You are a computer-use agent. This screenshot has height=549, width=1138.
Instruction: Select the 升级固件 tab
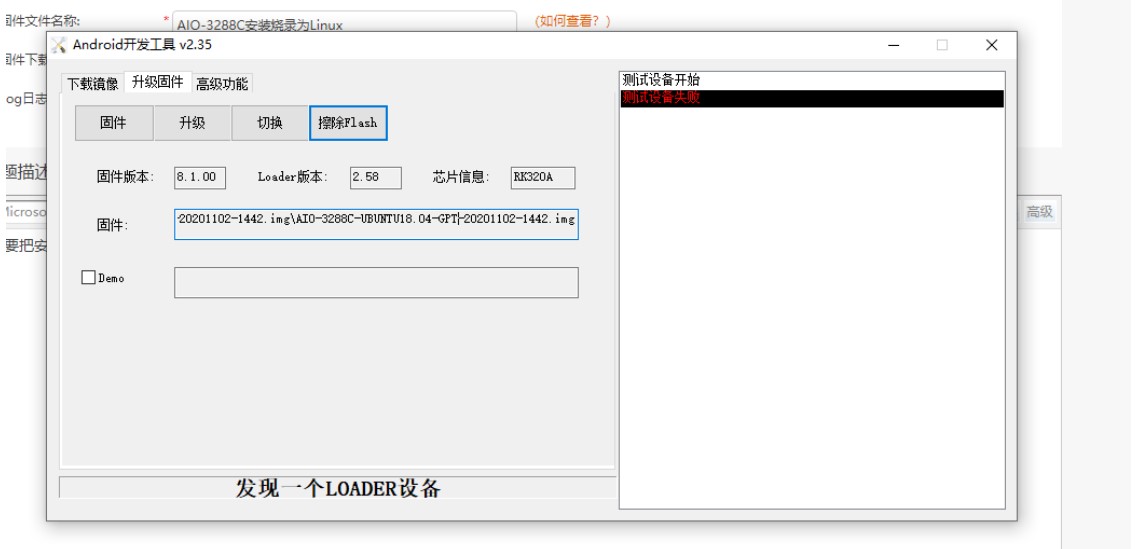pyautogui.click(x=157, y=82)
